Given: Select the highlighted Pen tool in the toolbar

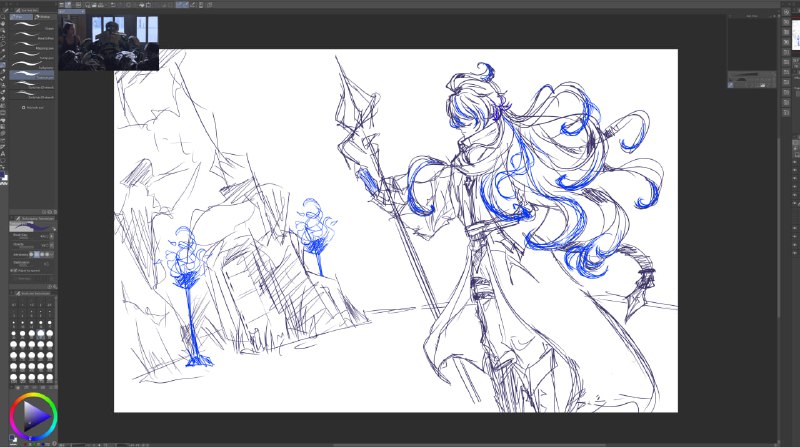Looking at the screenshot, I should point(3,65).
